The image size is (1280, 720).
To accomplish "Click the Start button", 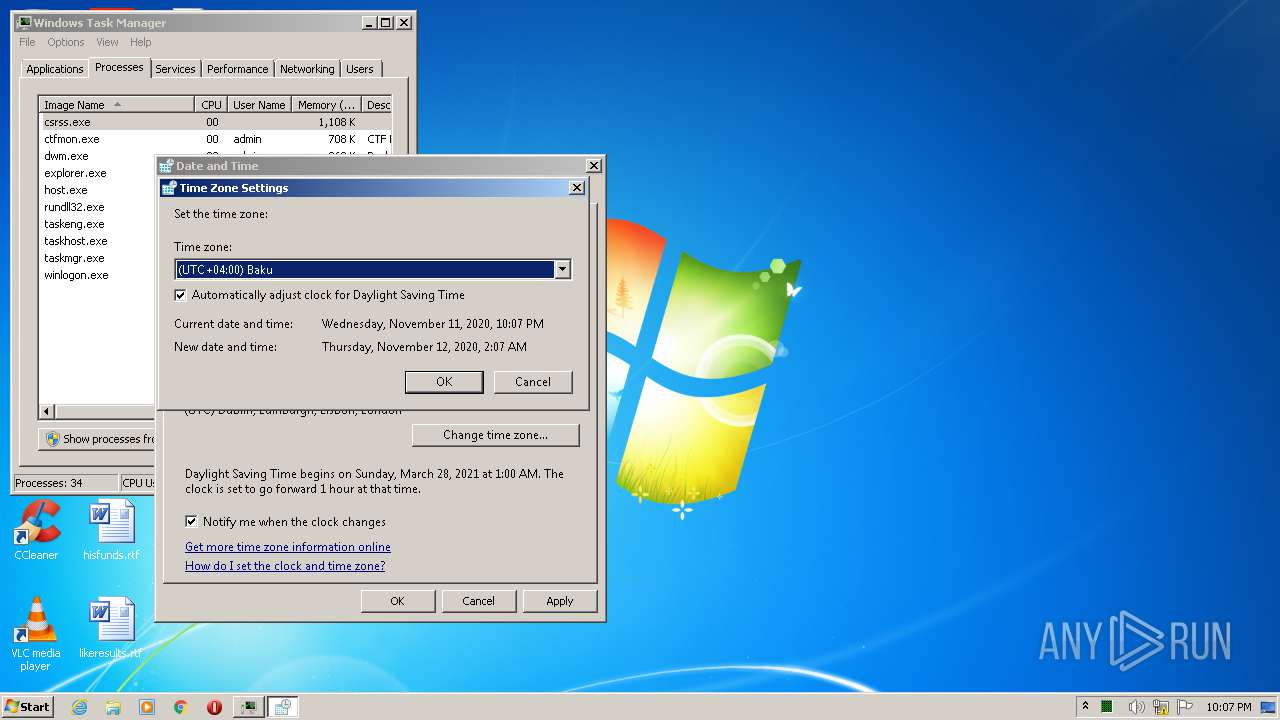I will tap(27, 707).
